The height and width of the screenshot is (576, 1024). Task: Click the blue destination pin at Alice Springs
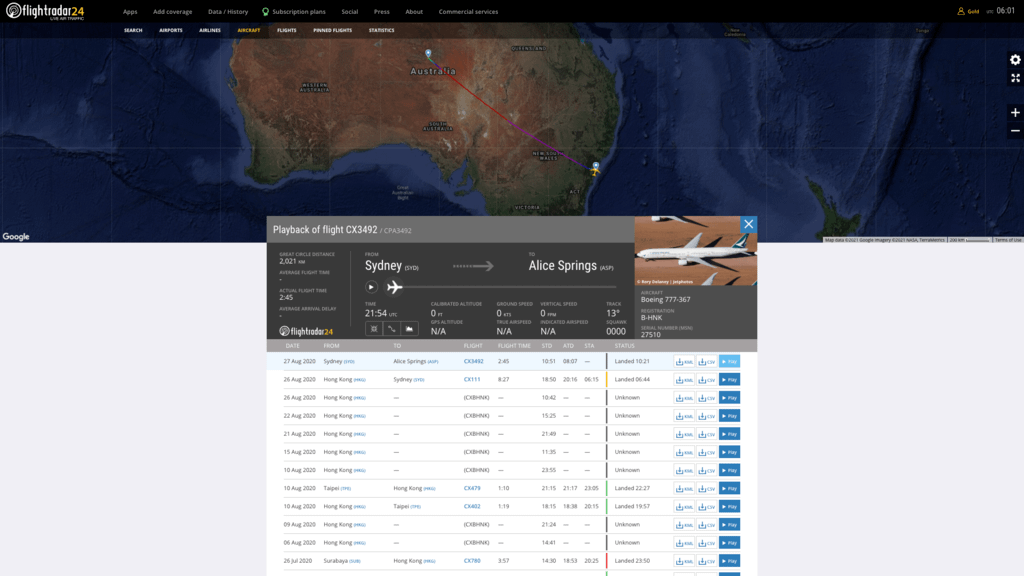(428, 54)
